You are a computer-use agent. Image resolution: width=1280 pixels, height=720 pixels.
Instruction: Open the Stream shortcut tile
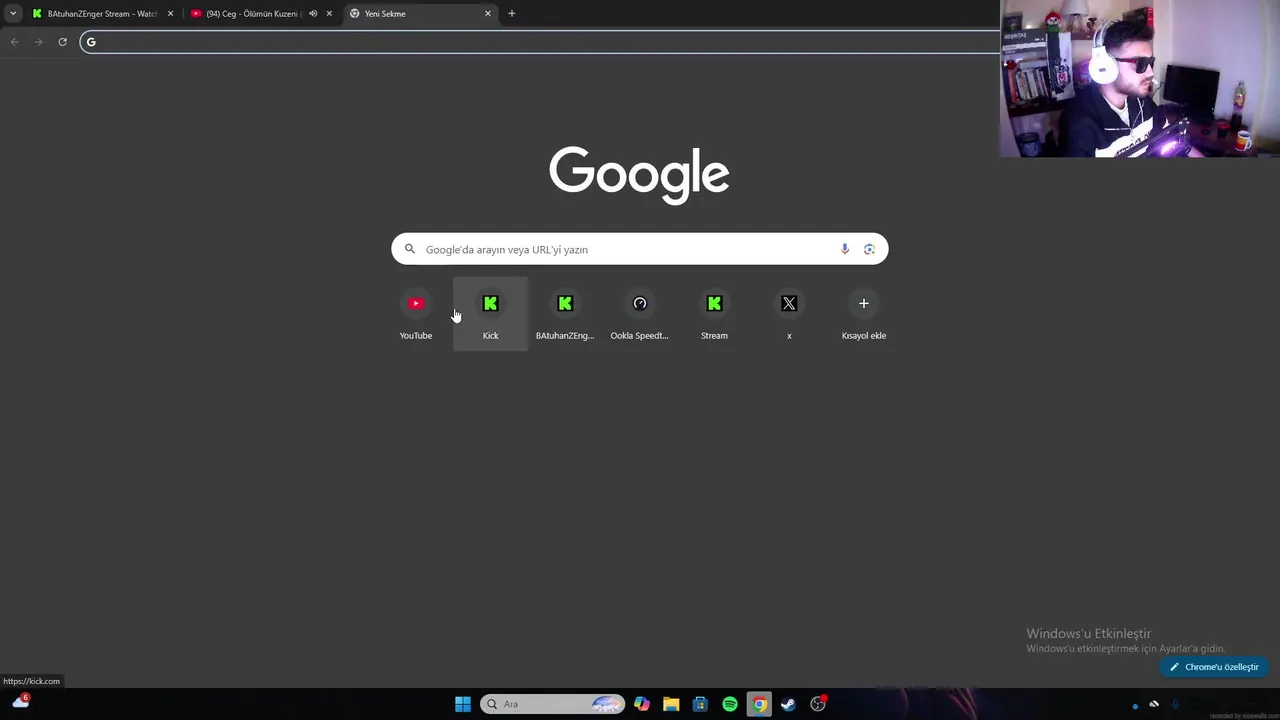point(714,314)
